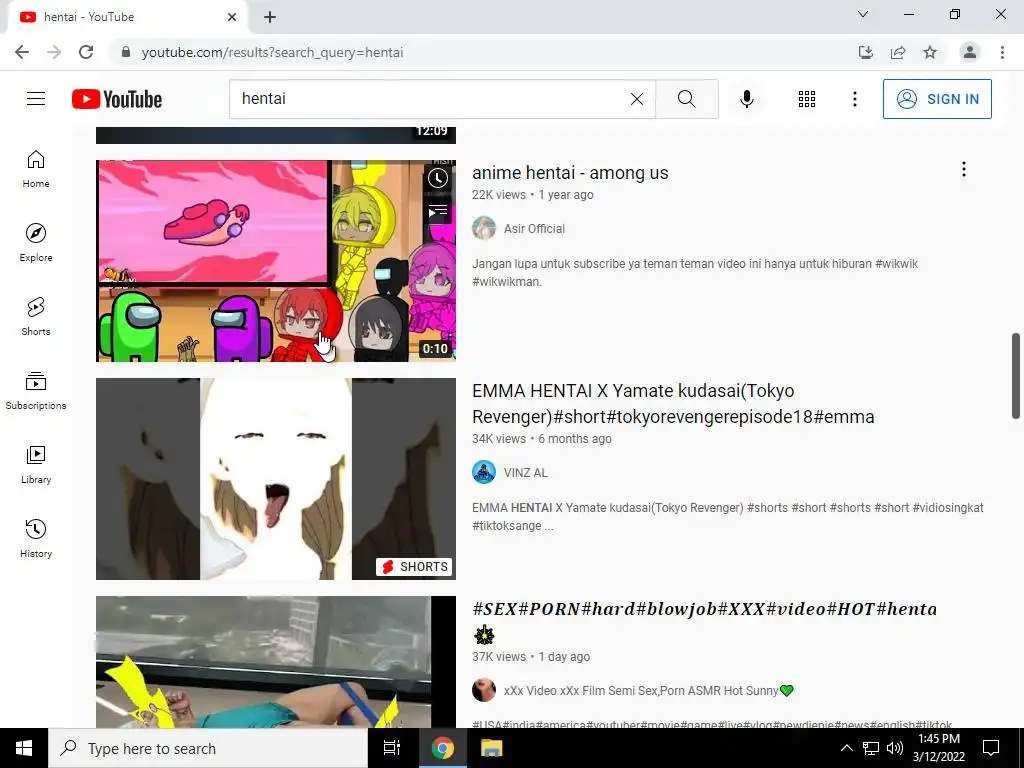1024x768 pixels.
Task: Open Explore in the sidebar
Action: (x=36, y=243)
